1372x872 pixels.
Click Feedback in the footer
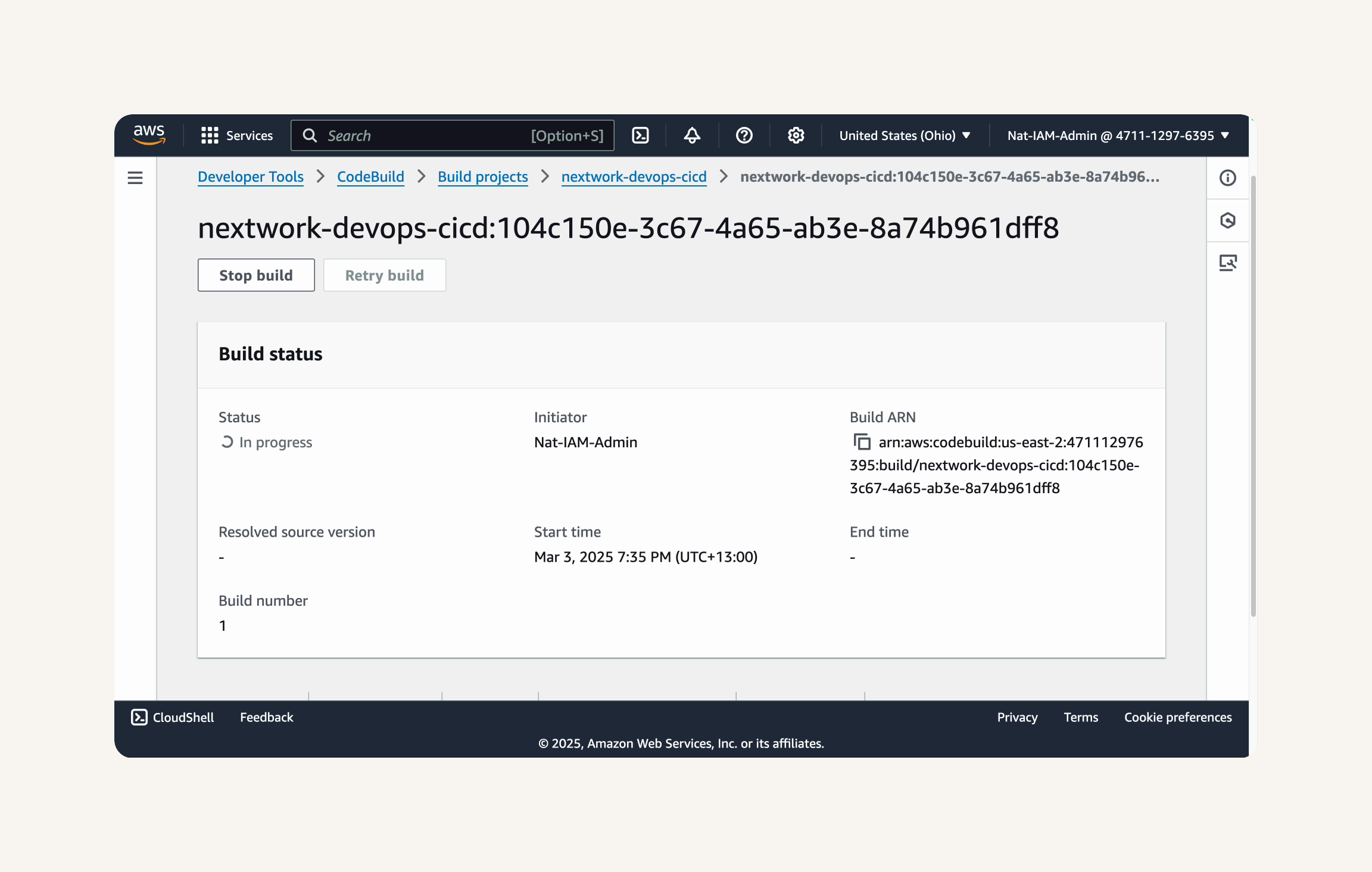tap(267, 717)
